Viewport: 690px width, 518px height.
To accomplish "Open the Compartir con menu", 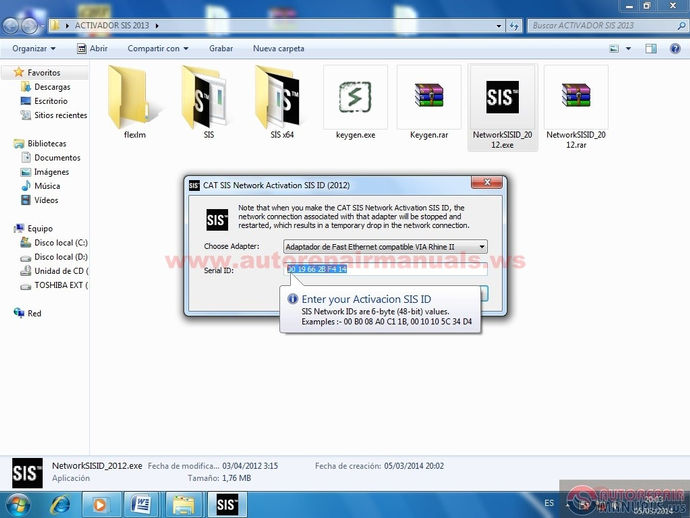I will click(x=158, y=48).
